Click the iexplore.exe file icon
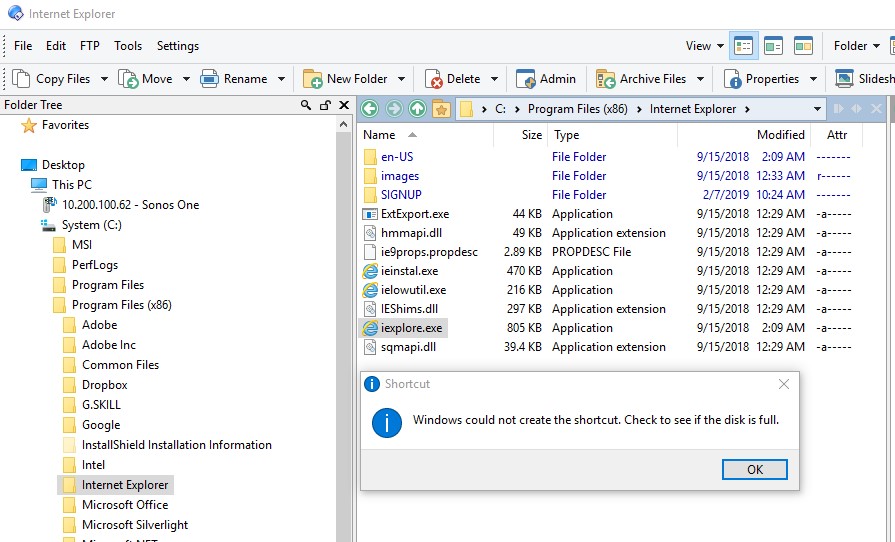Viewport: 895px width, 542px height. 370,328
